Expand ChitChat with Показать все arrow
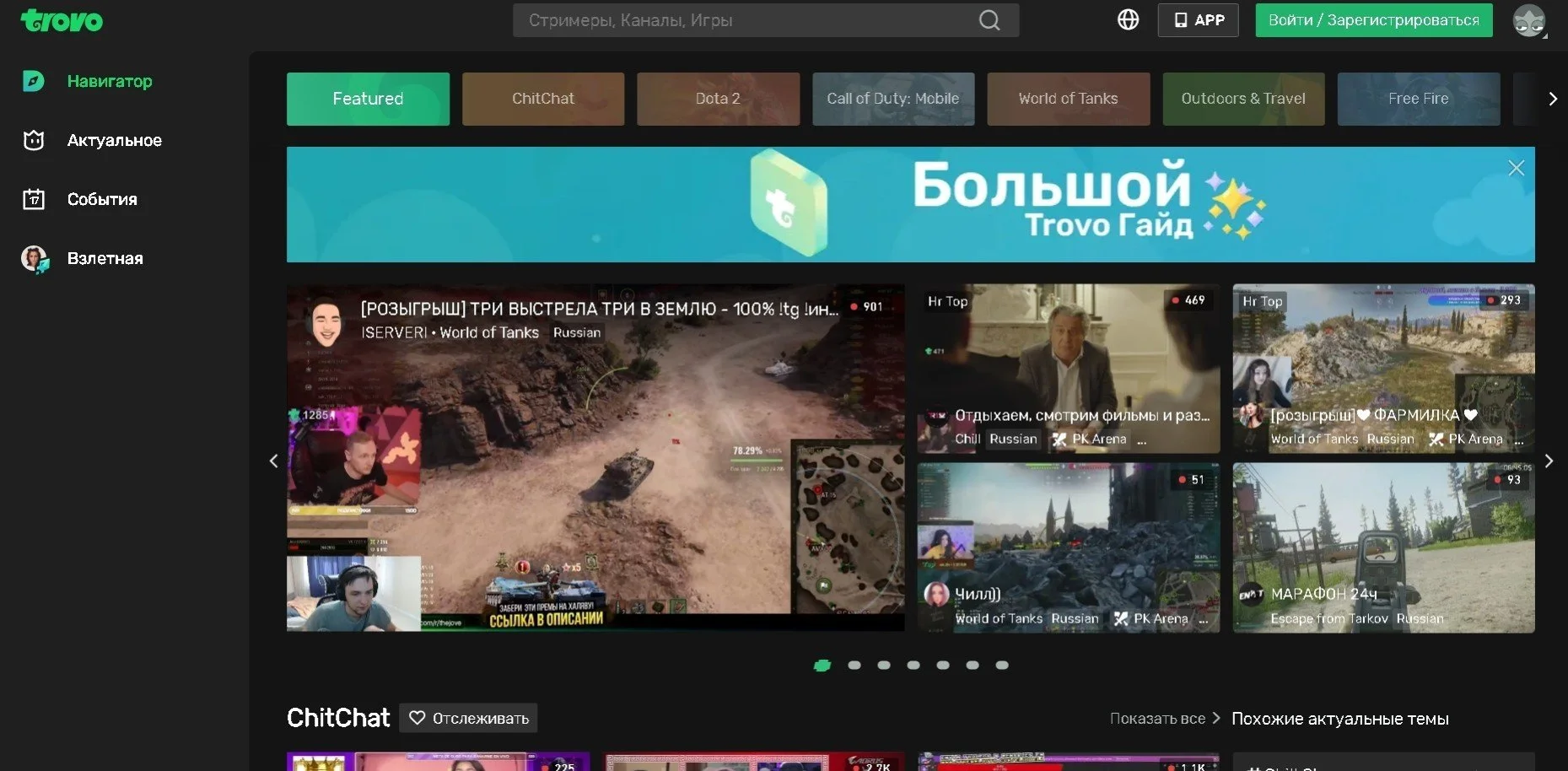Image resolution: width=1568 pixels, height=771 pixels. (x=1215, y=718)
